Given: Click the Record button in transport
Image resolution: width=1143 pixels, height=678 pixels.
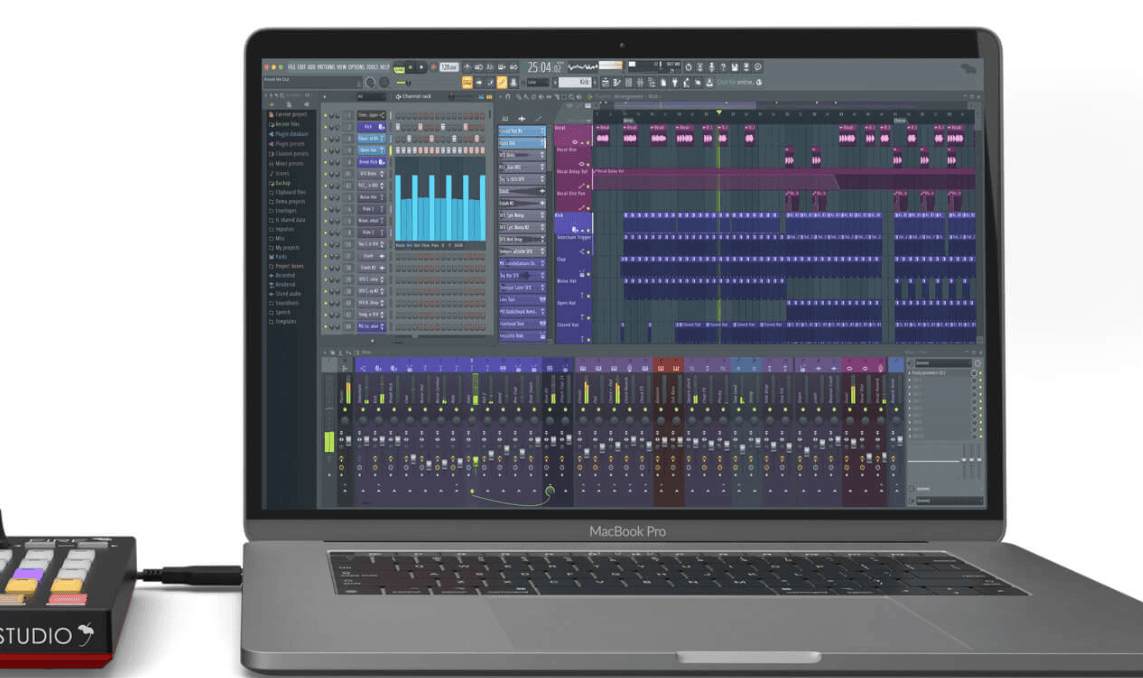Looking at the screenshot, I should (434, 67).
